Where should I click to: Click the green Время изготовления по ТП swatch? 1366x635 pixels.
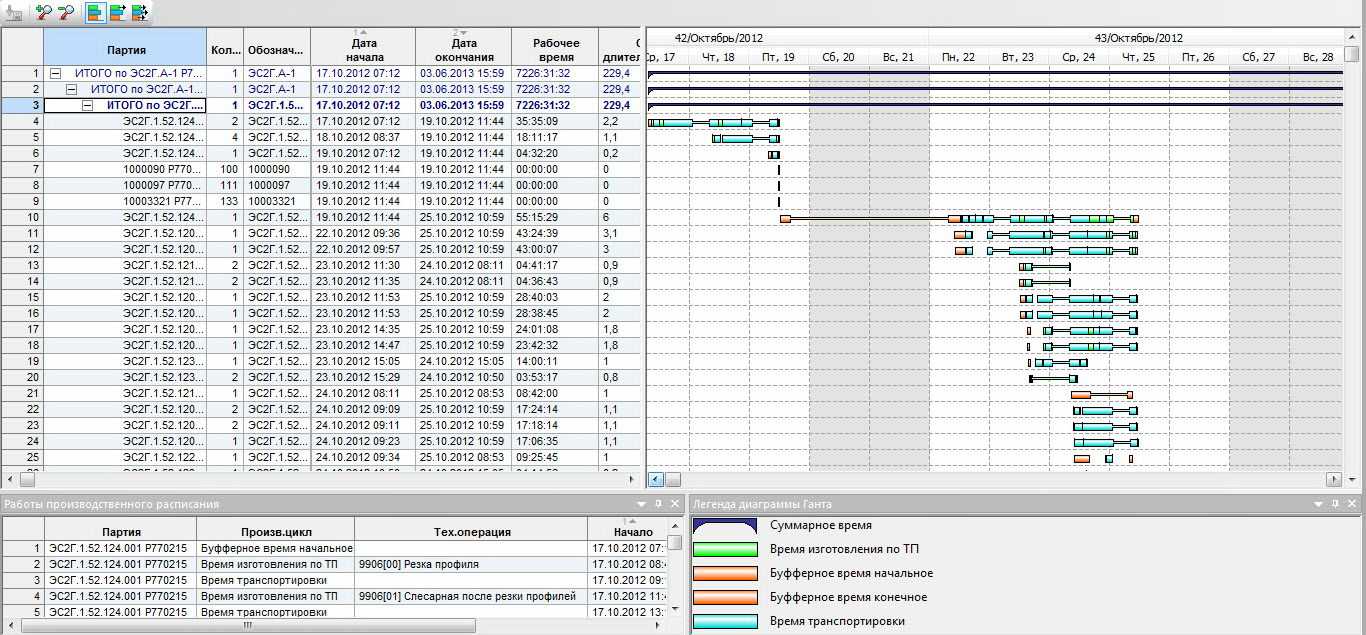click(725, 549)
